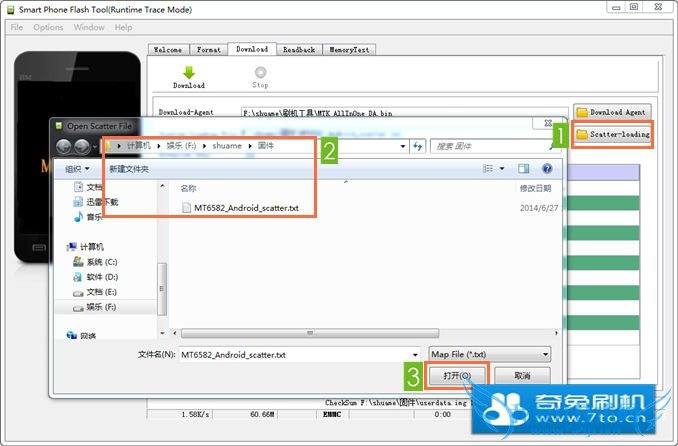
Task: Open drive 软件 (D:)
Action: coord(96,277)
